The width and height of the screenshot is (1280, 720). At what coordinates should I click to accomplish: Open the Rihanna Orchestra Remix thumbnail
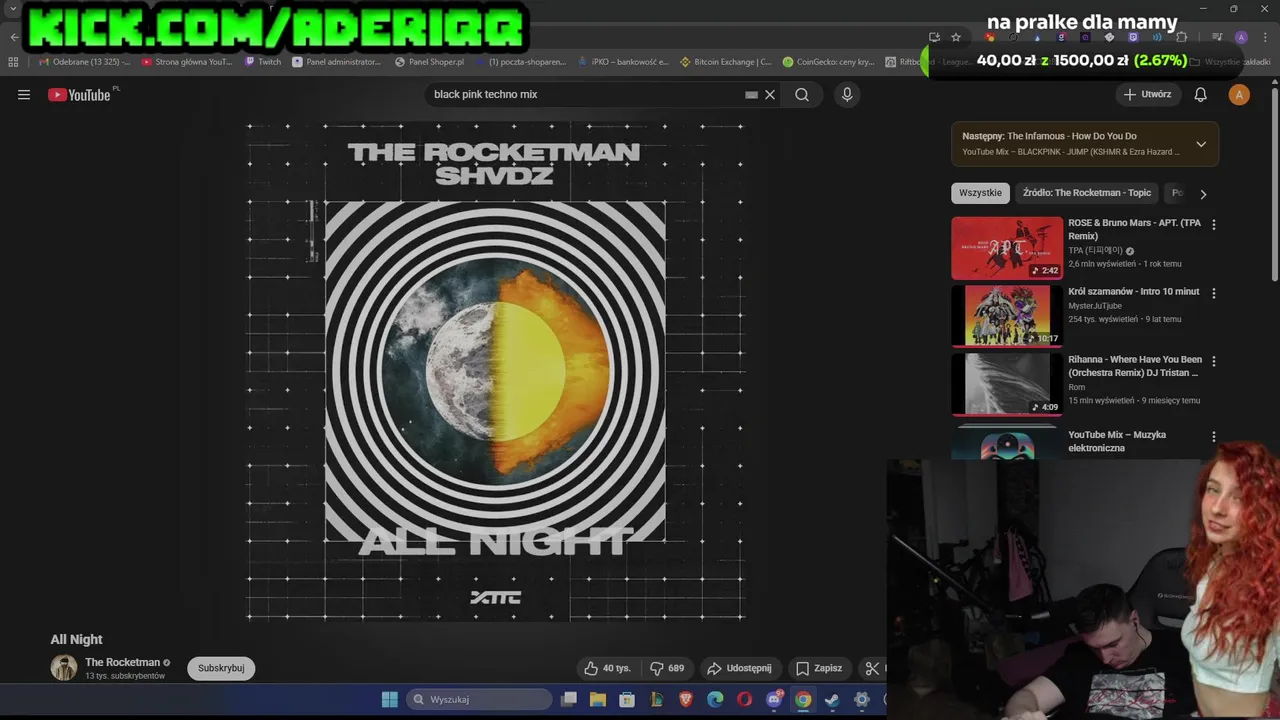pyautogui.click(x=1007, y=384)
